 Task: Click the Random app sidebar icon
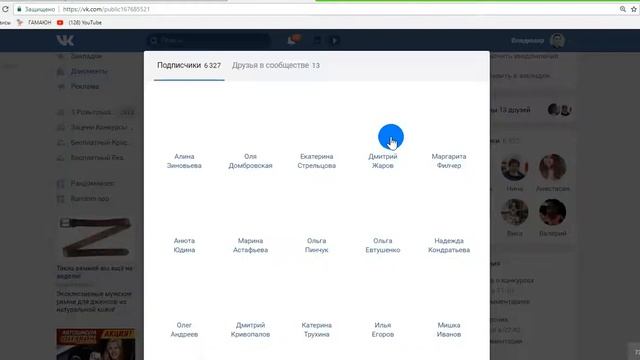(x=61, y=199)
